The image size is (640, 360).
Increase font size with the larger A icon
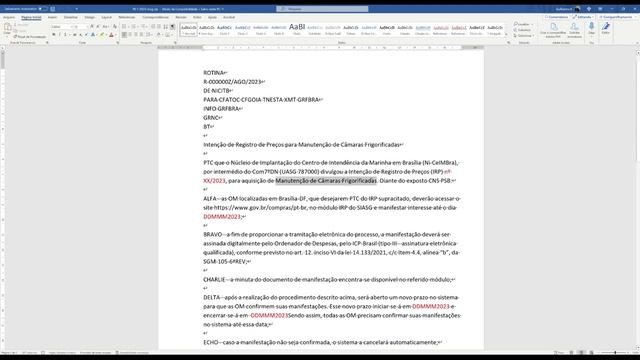coord(92,27)
